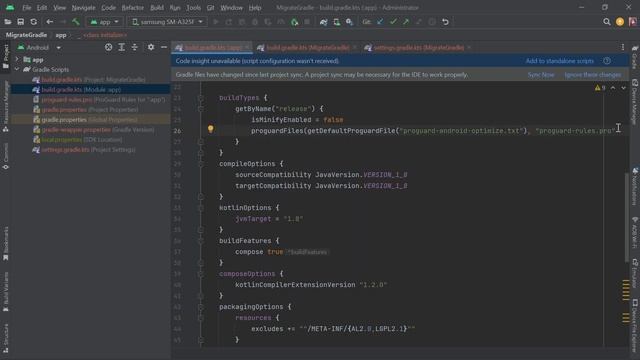The height and width of the screenshot is (360, 640).
Task: Click MigrateGradle breadcrumb in navigation bar
Action: [x=27, y=35]
